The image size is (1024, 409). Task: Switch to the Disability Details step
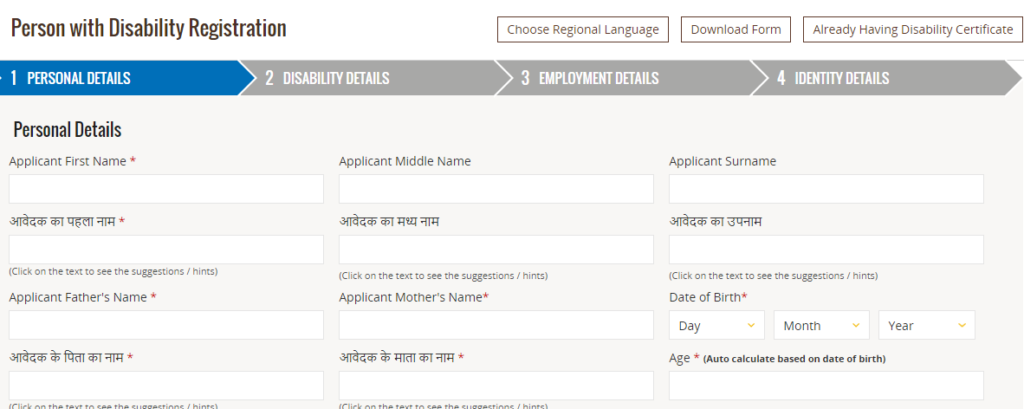[x=369, y=78]
